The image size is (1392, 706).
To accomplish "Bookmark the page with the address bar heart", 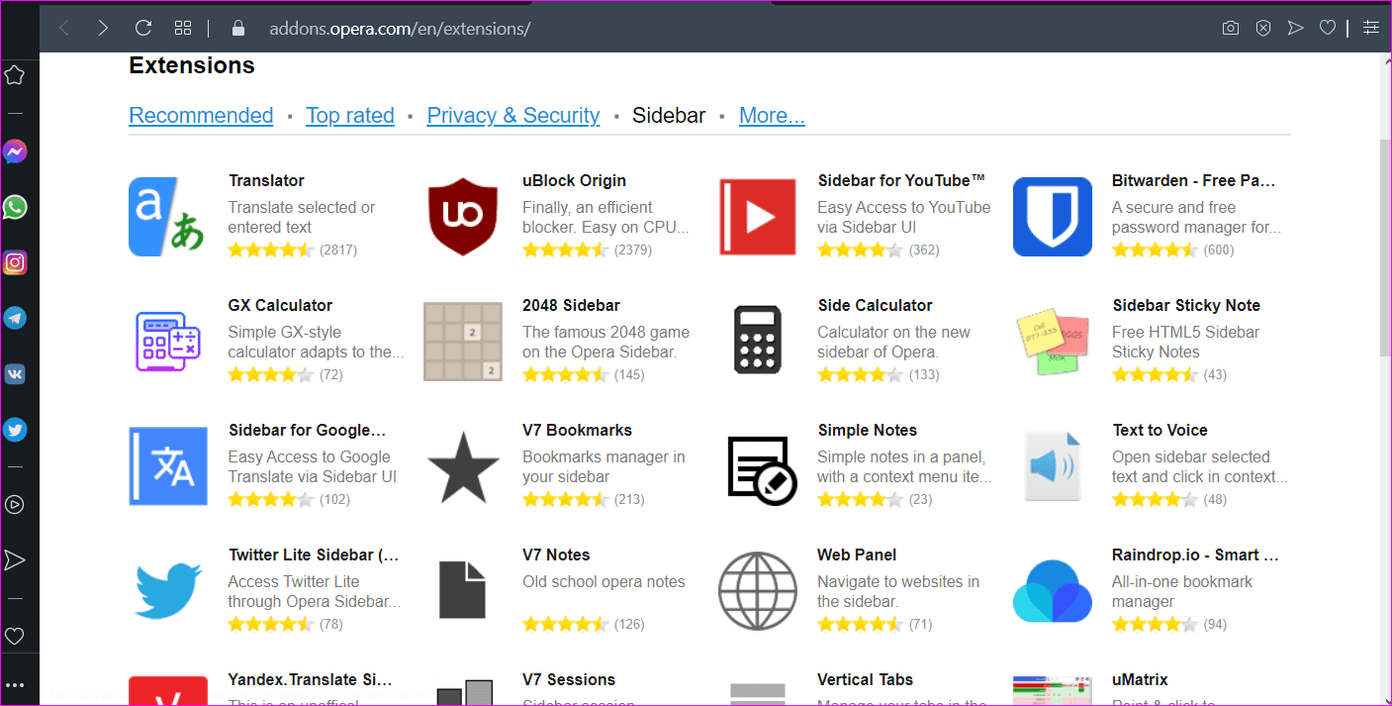I will 1327,28.
